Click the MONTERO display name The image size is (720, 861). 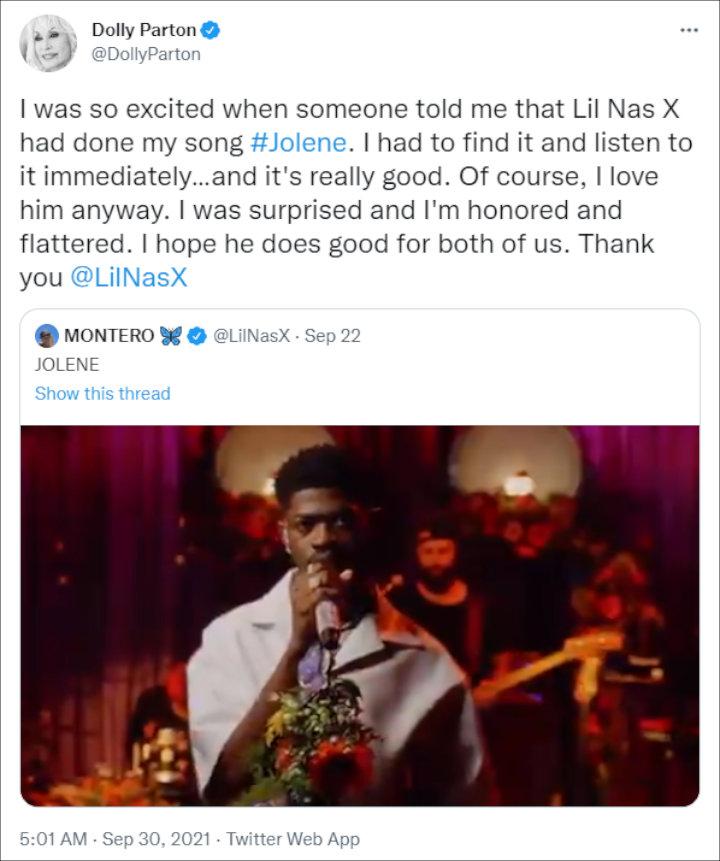[x=109, y=336]
